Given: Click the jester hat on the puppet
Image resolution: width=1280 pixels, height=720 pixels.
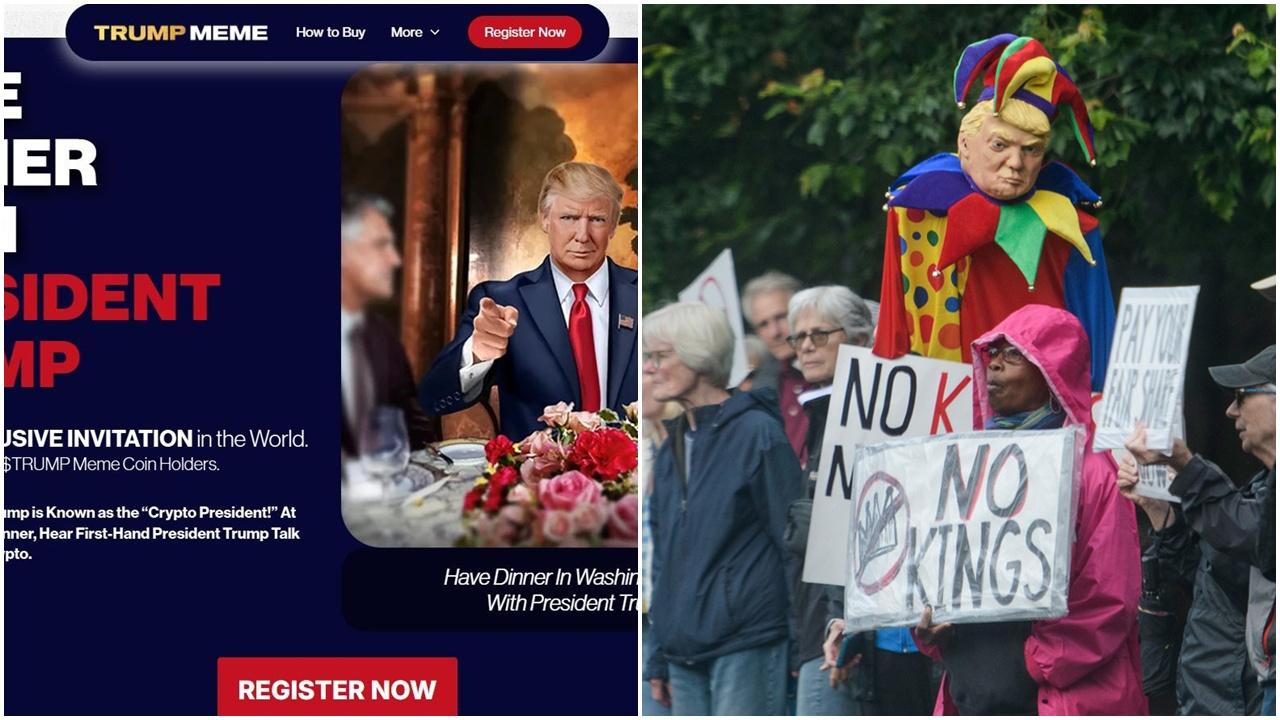Looking at the screenshot, I should click(1022, 84).
